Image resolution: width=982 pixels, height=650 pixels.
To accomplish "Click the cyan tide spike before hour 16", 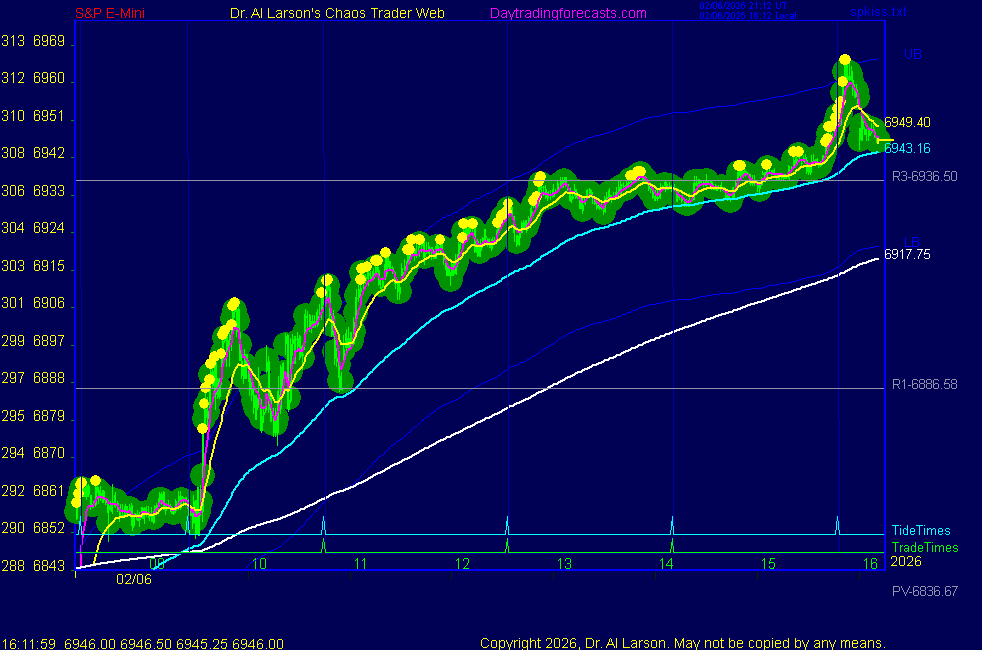I will 837,524.
